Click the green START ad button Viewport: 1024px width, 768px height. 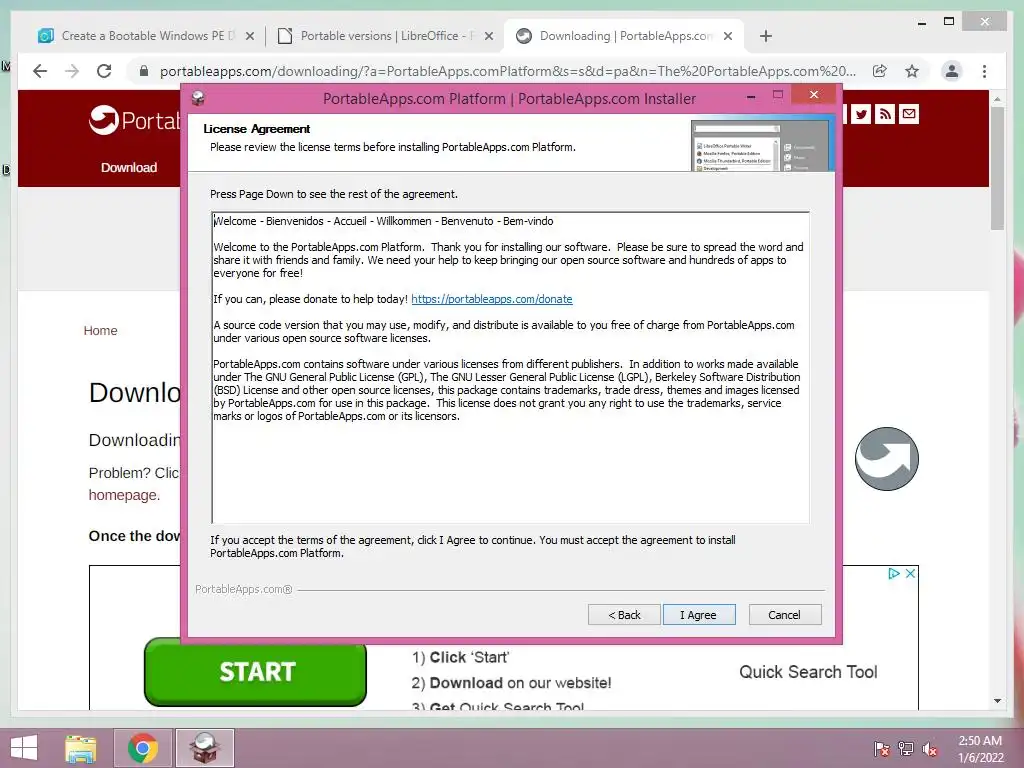tap(255, 672)
